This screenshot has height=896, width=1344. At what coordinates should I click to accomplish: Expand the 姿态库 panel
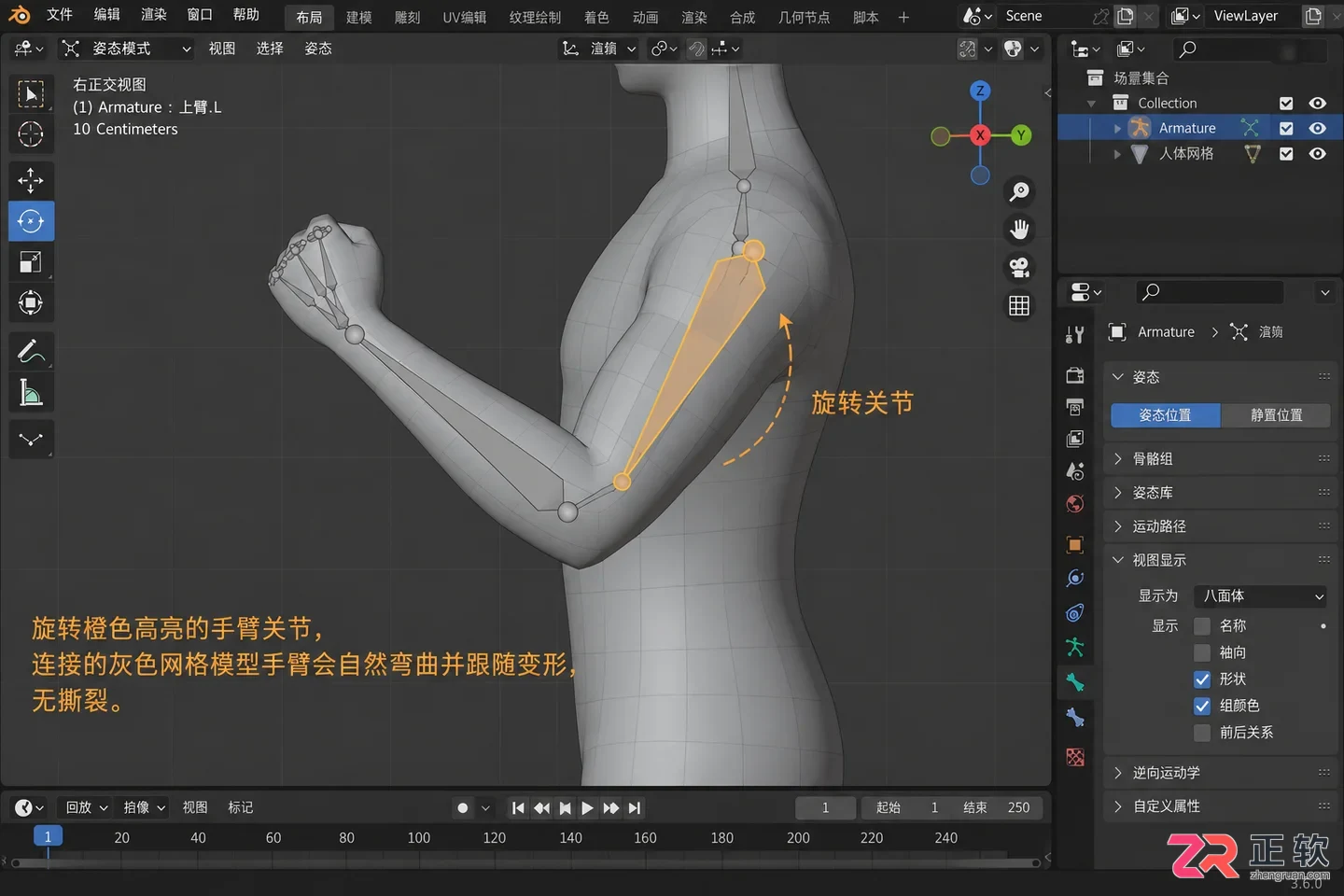pos(1220,493)
